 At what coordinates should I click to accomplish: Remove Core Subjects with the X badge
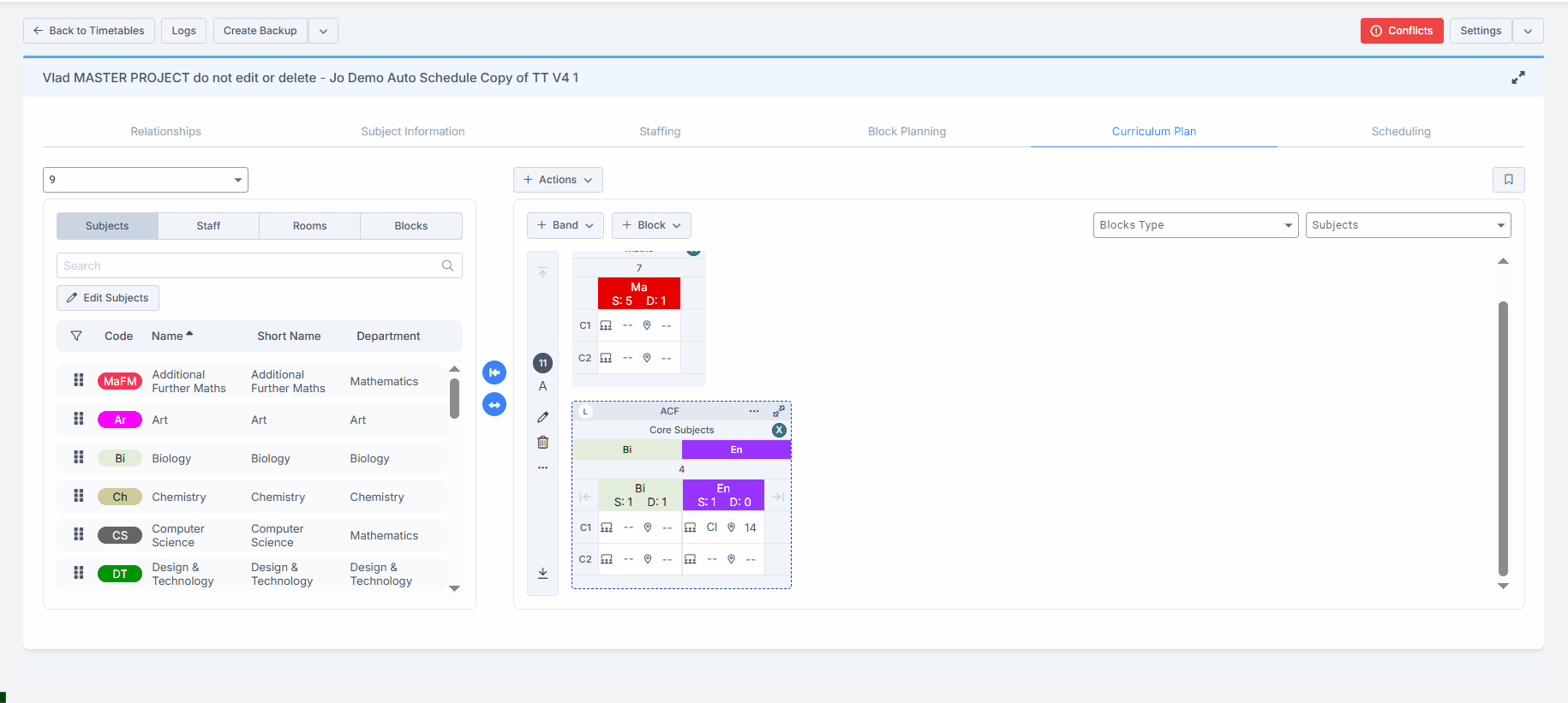click(779, 430)
